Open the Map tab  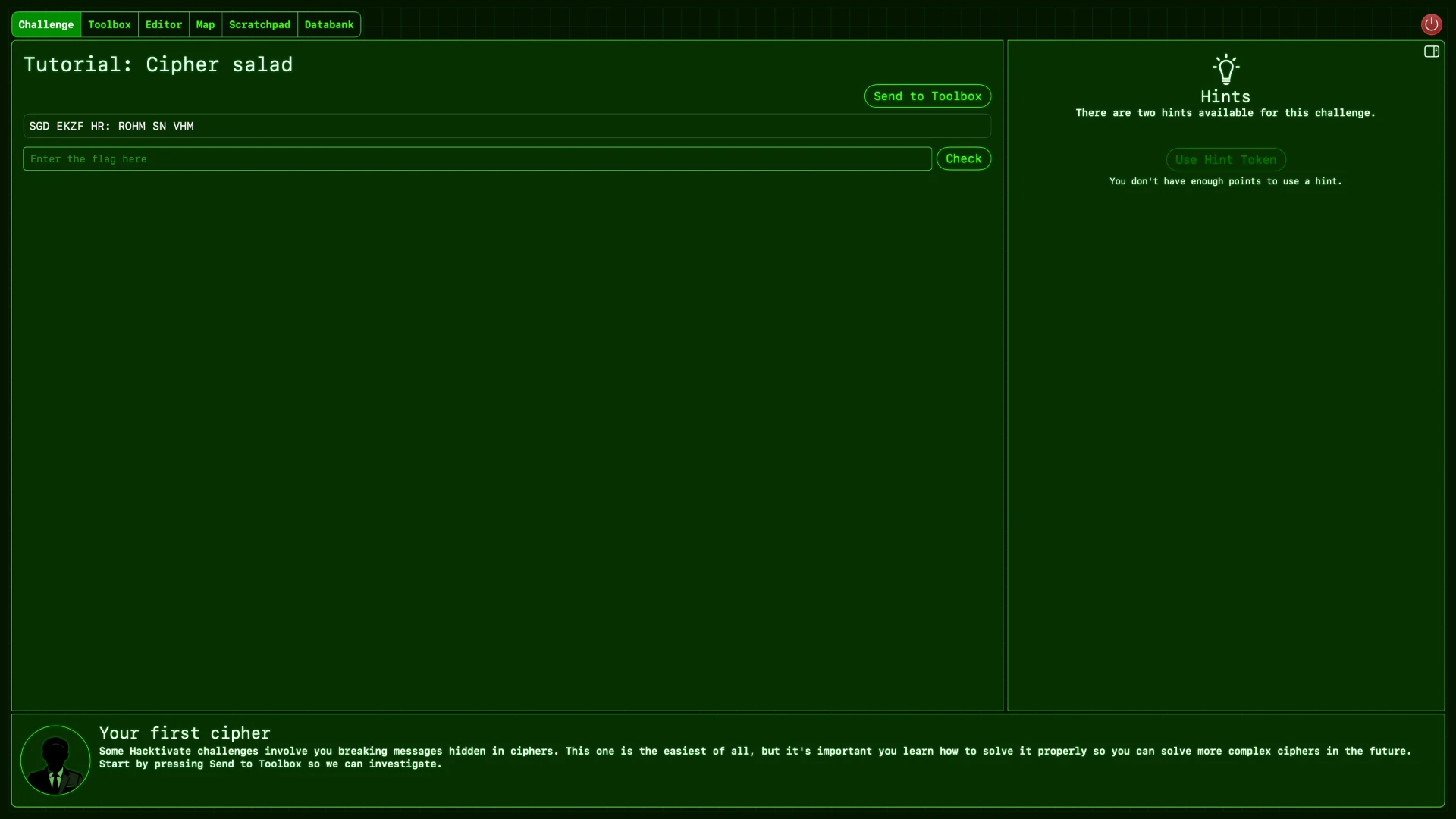point(206,24)
